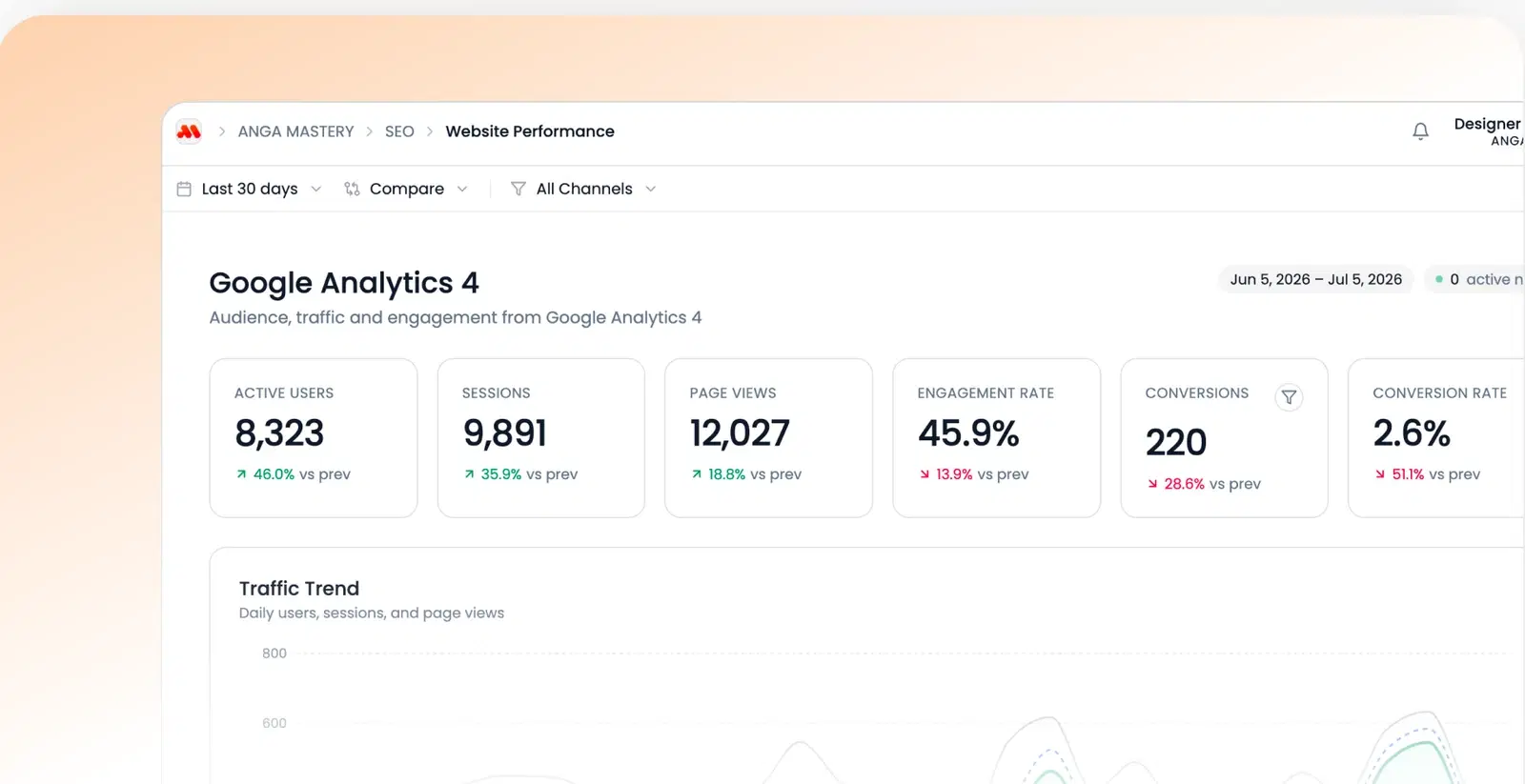Image resolution: width=1525 pixels, height=784 pixels.
Task: Click the 600 y-axis label on the chart
Action: [274, 723]
